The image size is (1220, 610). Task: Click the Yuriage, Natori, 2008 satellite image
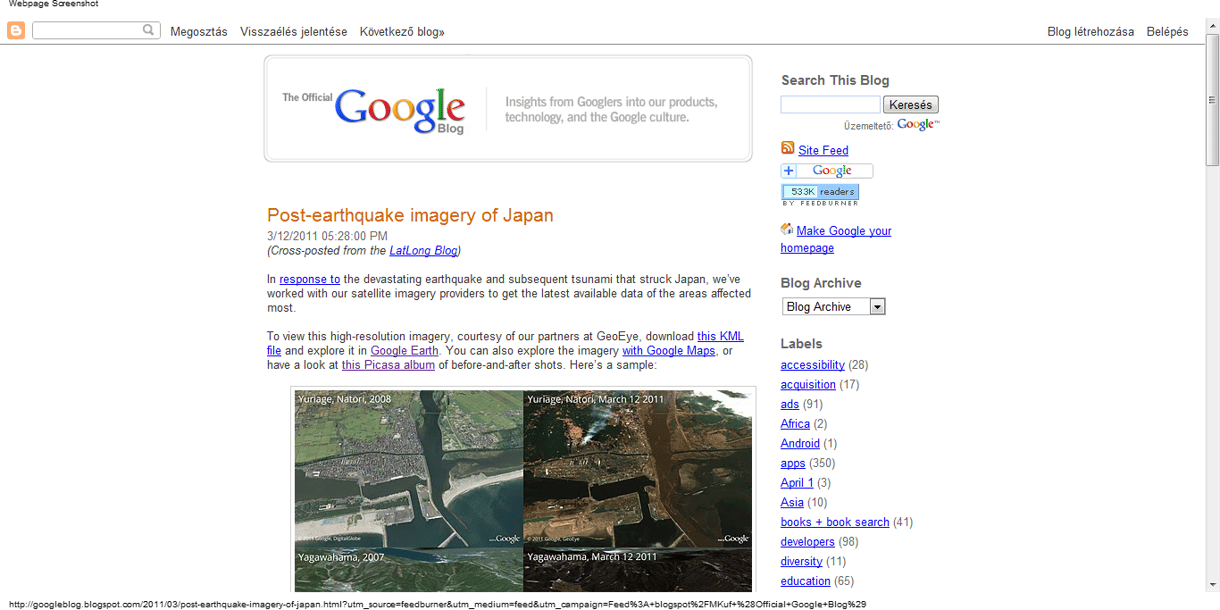[409, 469]
